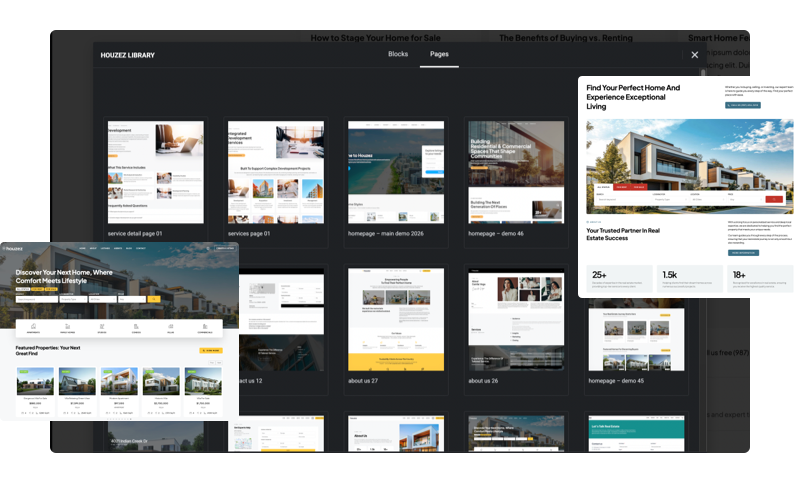Click 'The Benefits of Buying vs. Renting' heading
Image resolution: width=800 pixels, height=483 pixels.
566,38
